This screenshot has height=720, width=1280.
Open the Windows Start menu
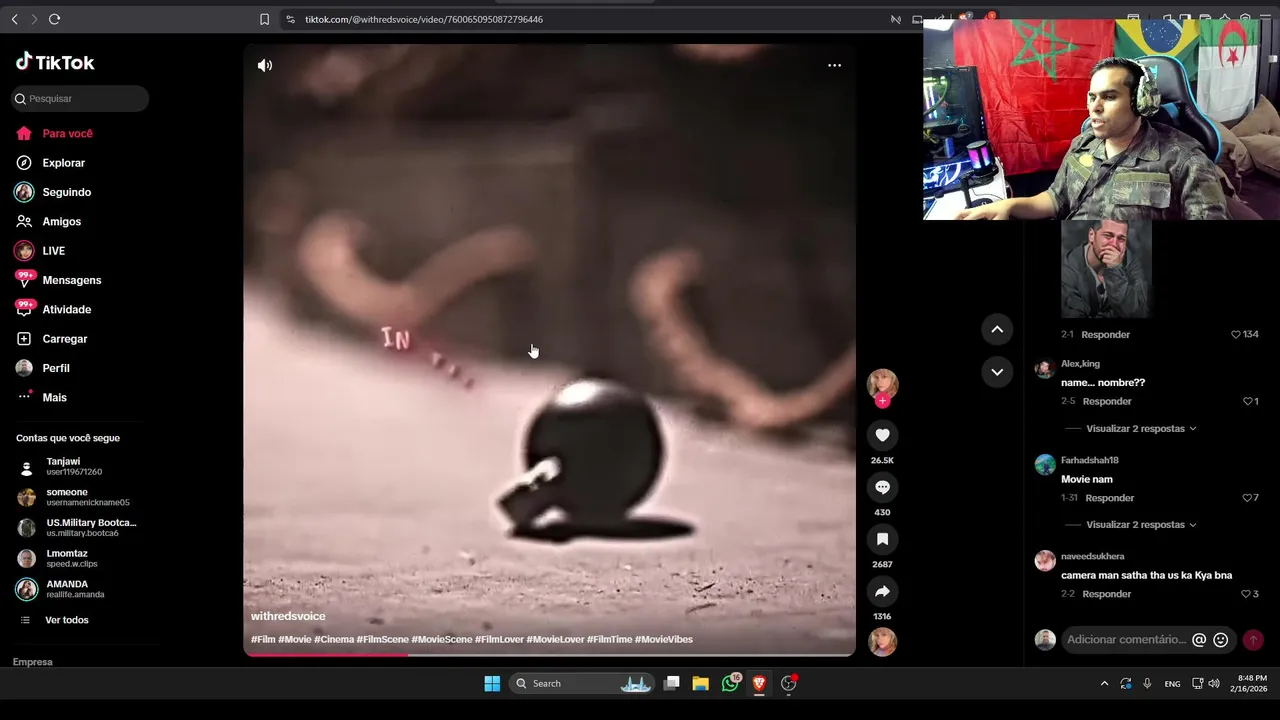click(x=492, y=683)
